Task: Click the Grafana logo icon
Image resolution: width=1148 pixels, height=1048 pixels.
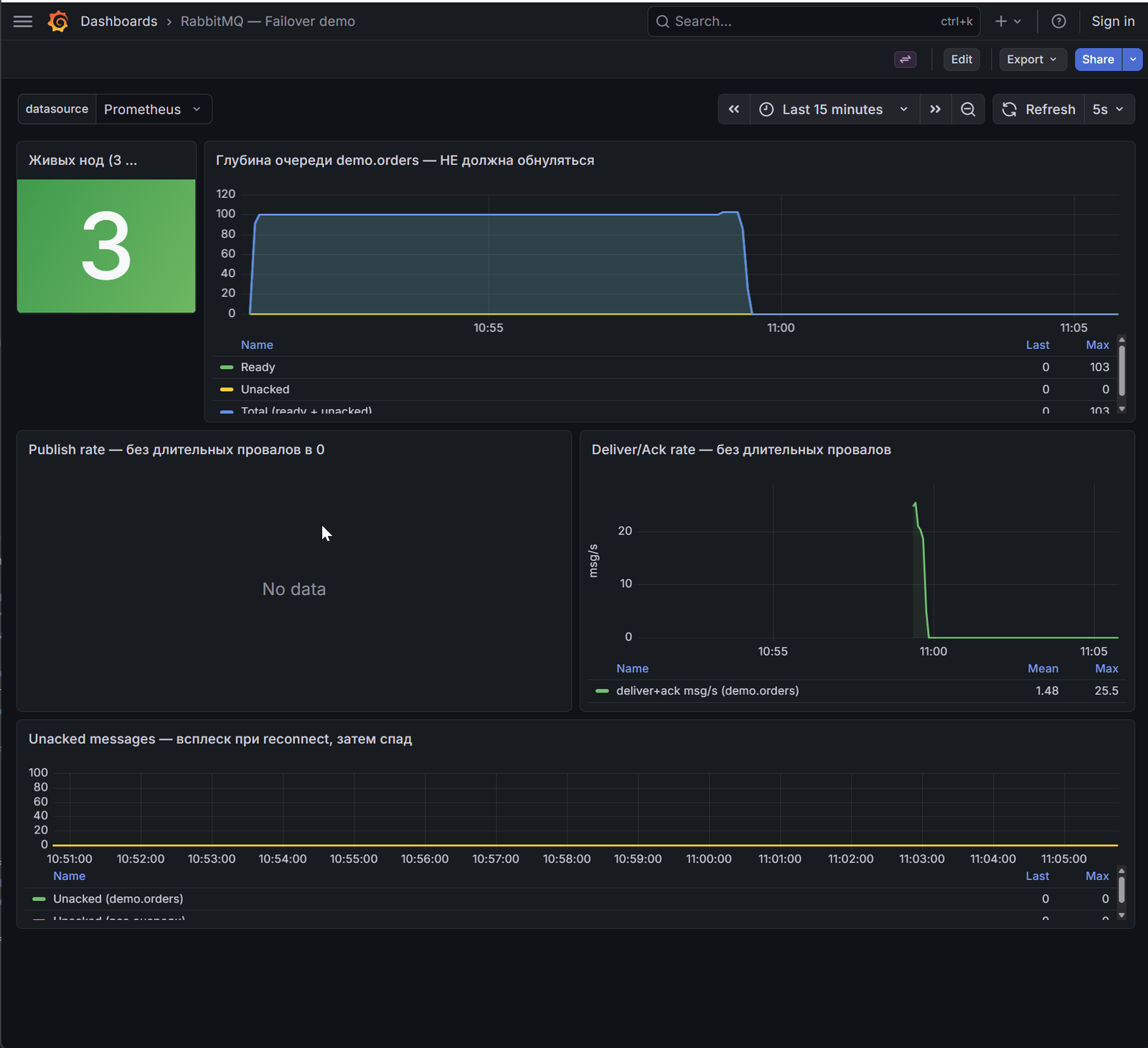Action: 58,22
